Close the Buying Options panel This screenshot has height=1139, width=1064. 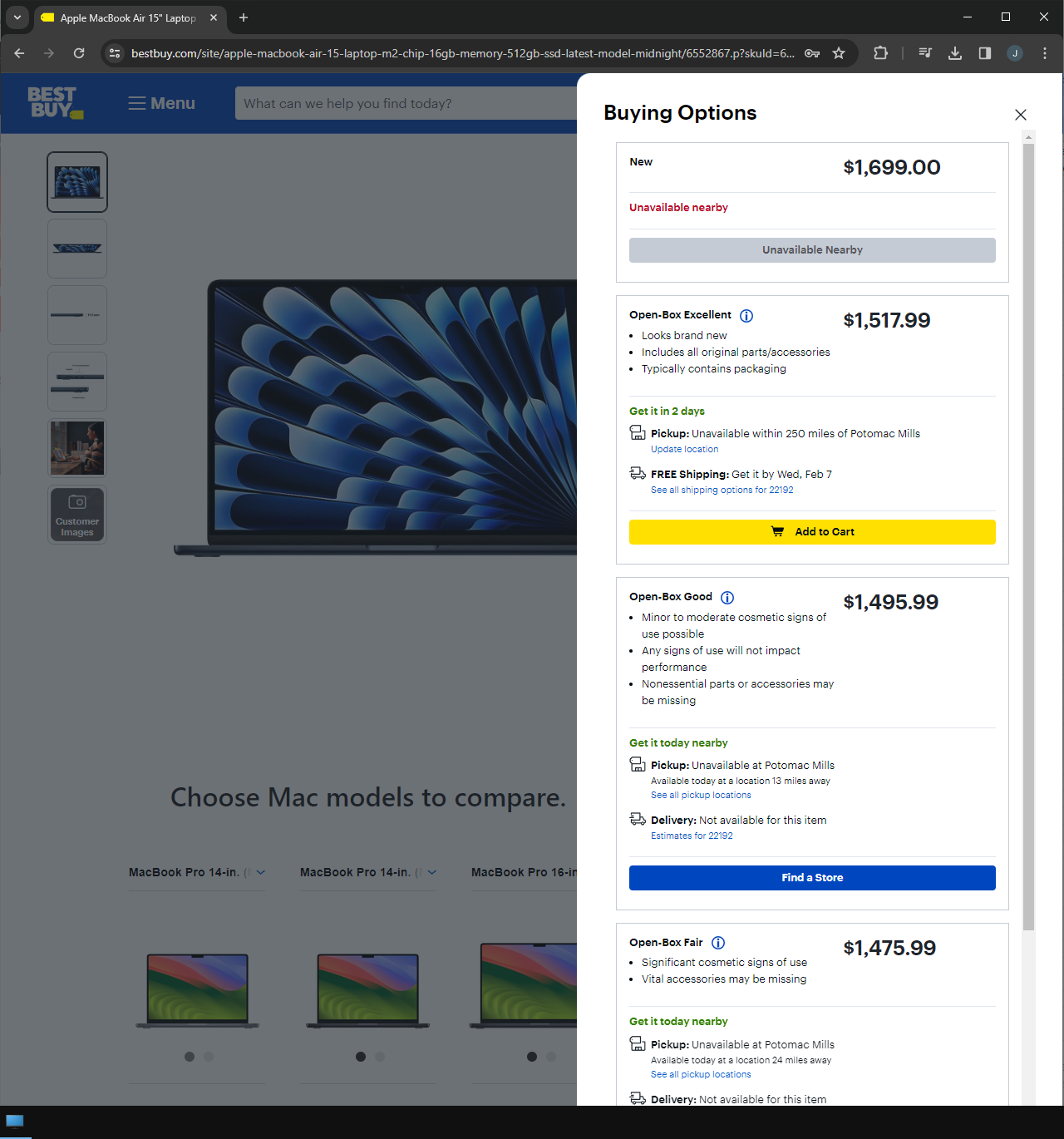click(x=1021, y=115)
